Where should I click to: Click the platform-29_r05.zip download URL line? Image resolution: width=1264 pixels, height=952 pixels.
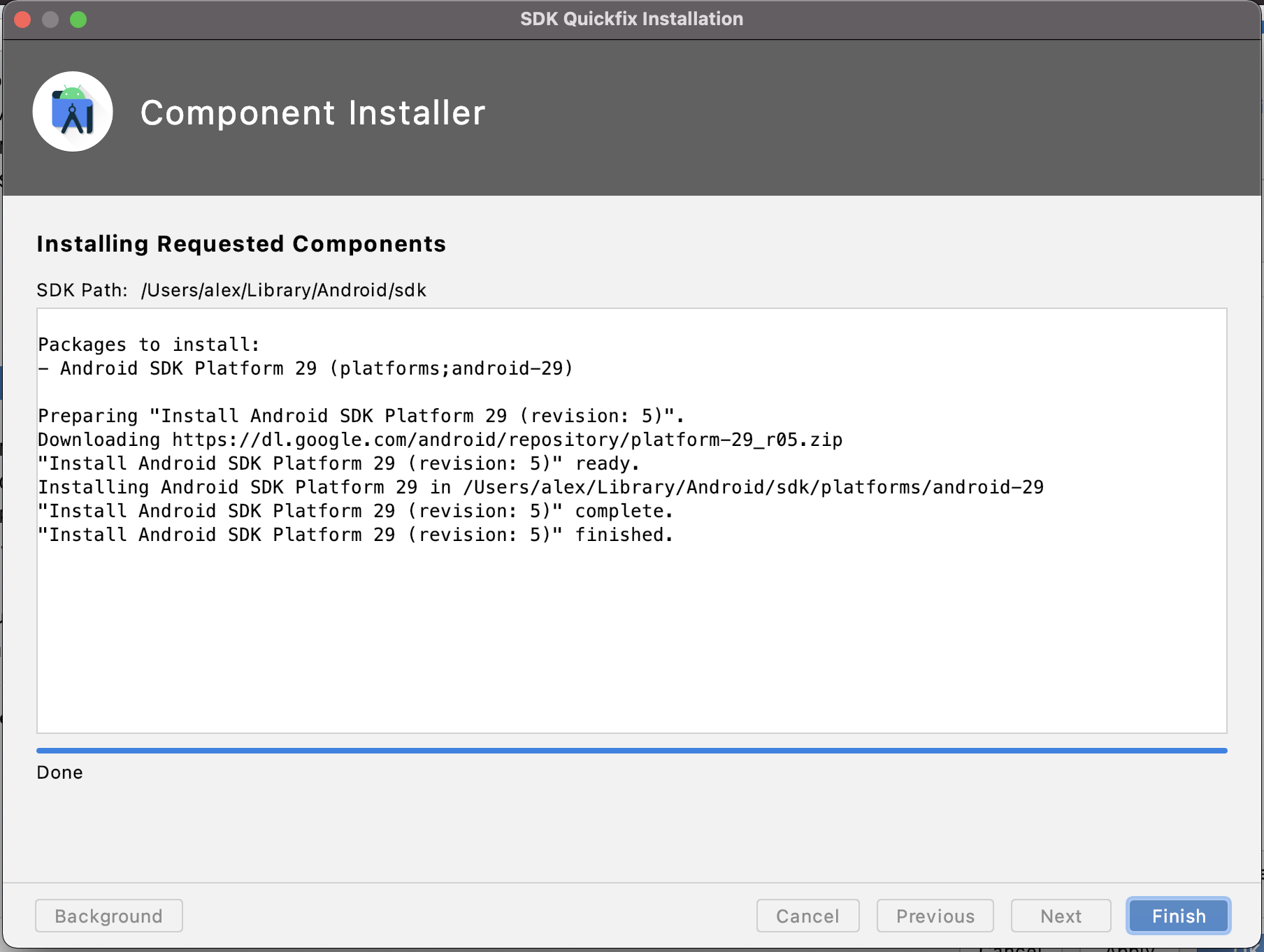[x=440, y=440]
